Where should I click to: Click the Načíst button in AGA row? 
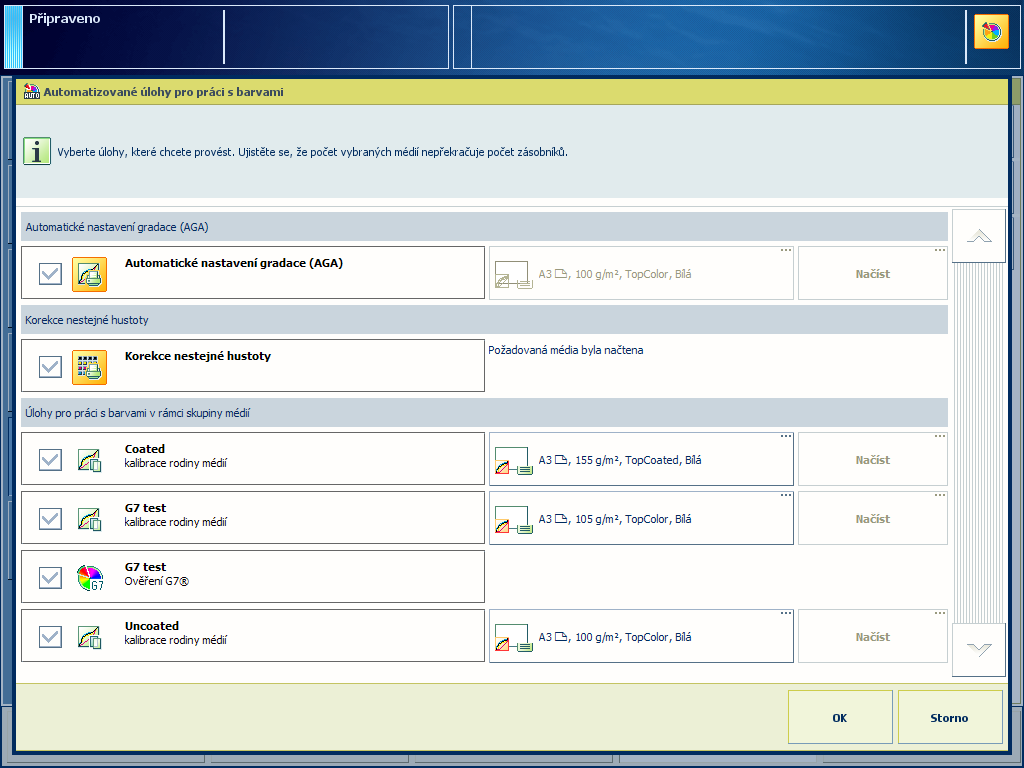pos(872,273)
